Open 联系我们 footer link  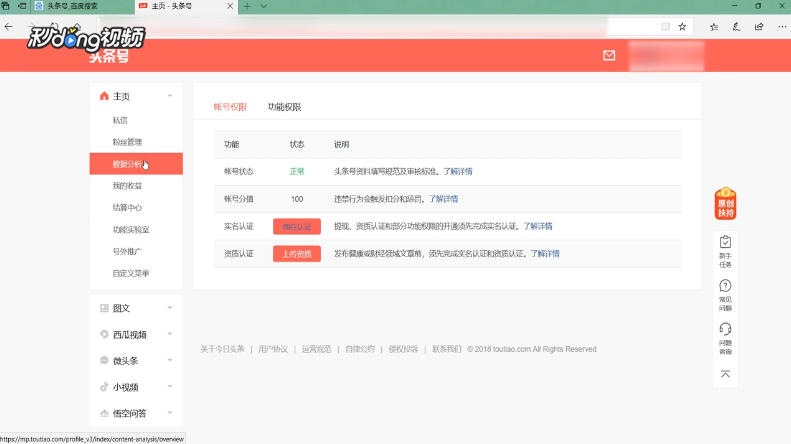pos(446,349)
